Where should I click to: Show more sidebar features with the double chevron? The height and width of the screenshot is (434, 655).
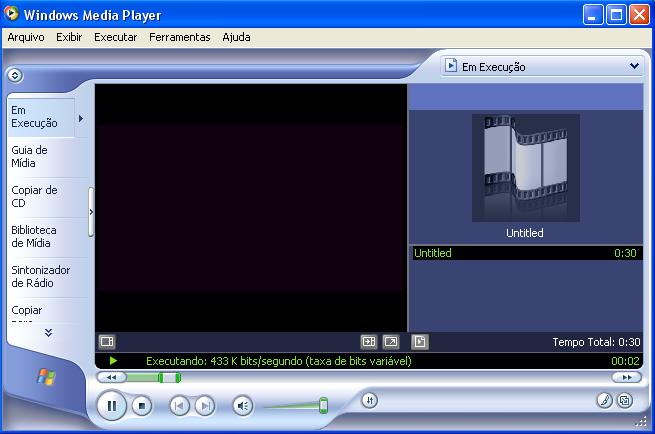48,332
